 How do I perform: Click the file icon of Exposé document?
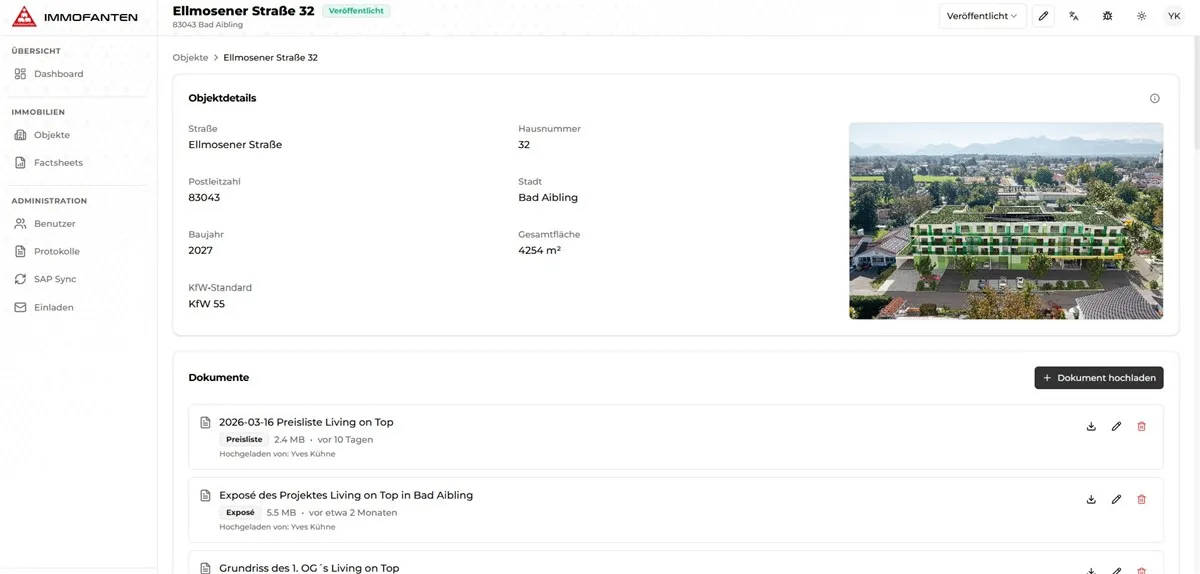tap(205, 496)
